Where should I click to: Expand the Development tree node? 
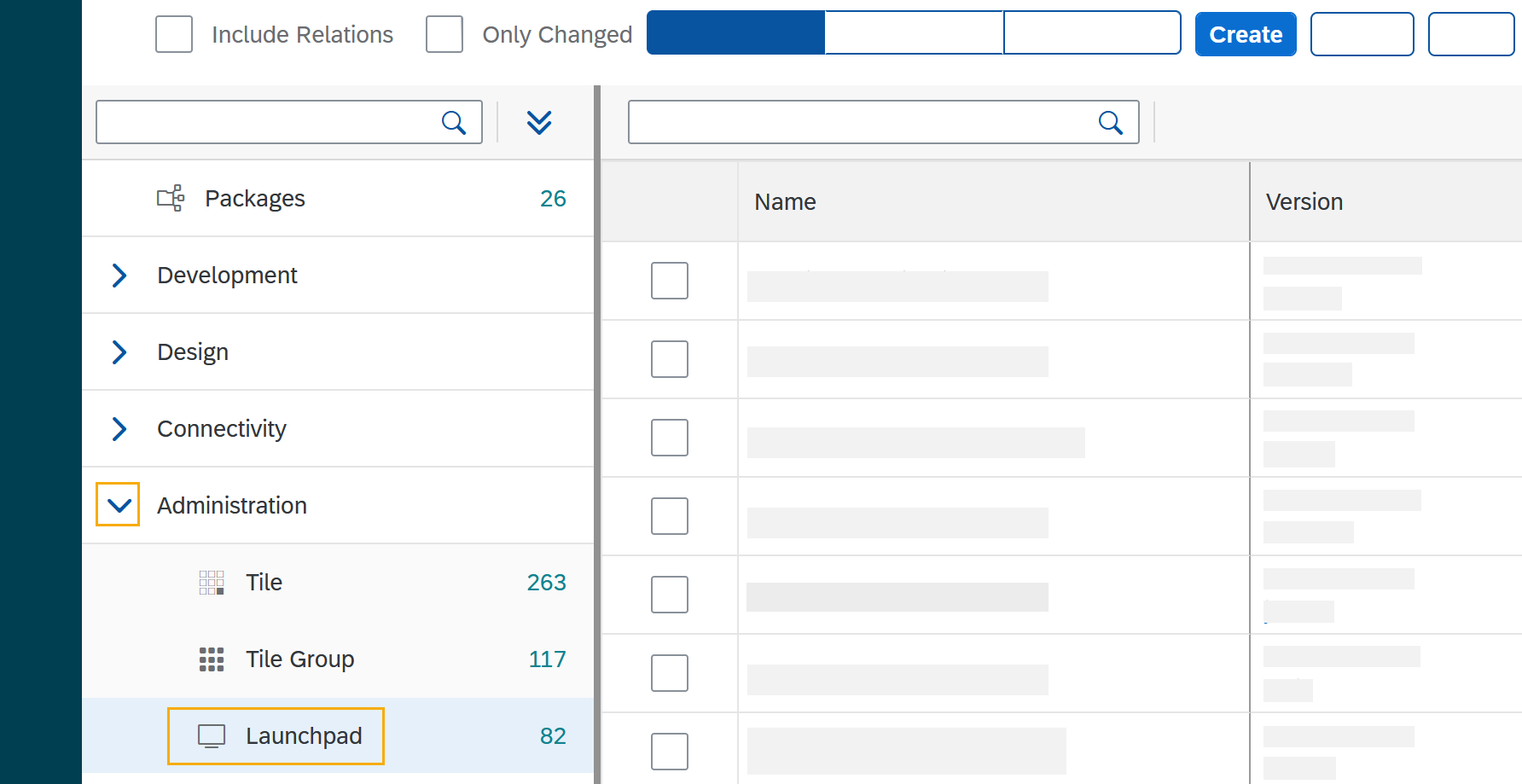tap(119, 276)
